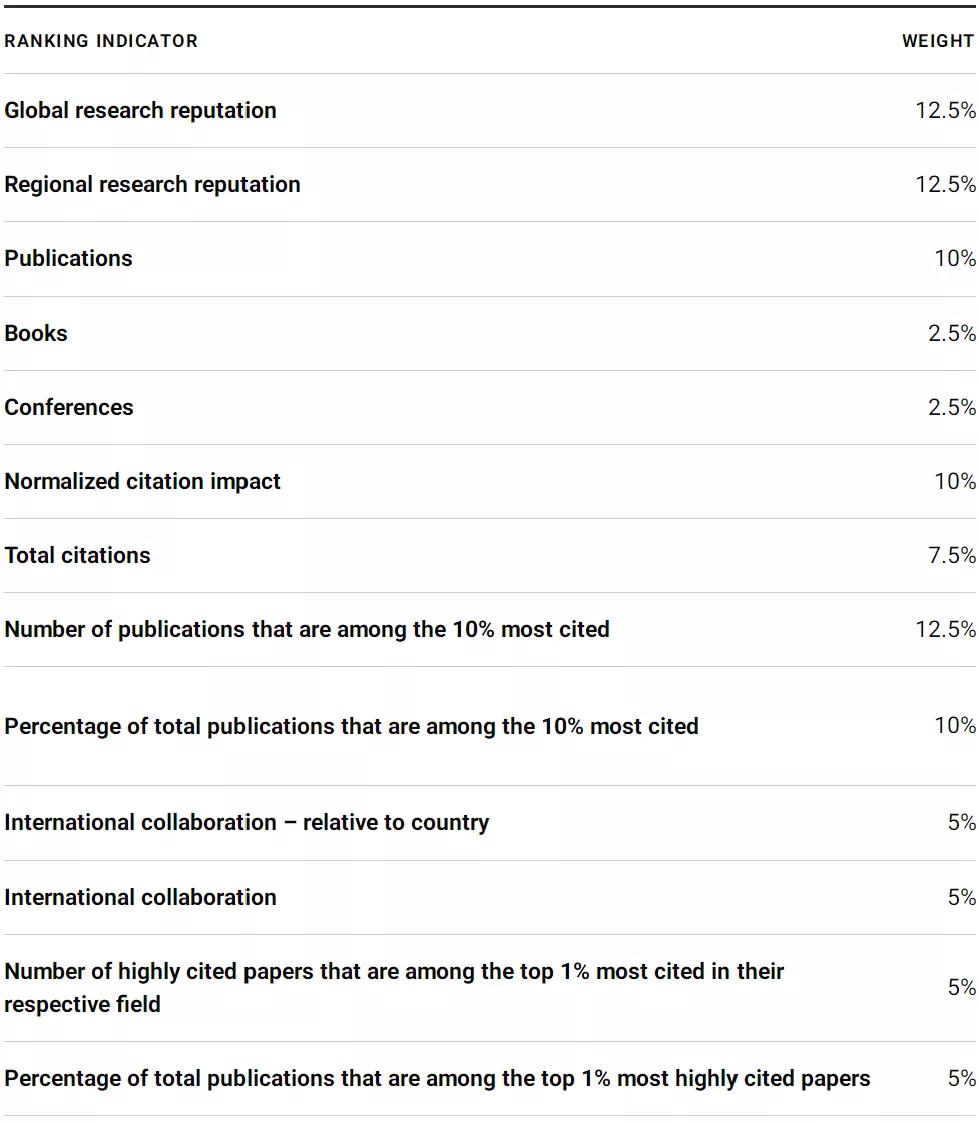Click the RANKING INDICATOR column header
Viewport: 979px width, 1123px height.
(x=101, y=41)
